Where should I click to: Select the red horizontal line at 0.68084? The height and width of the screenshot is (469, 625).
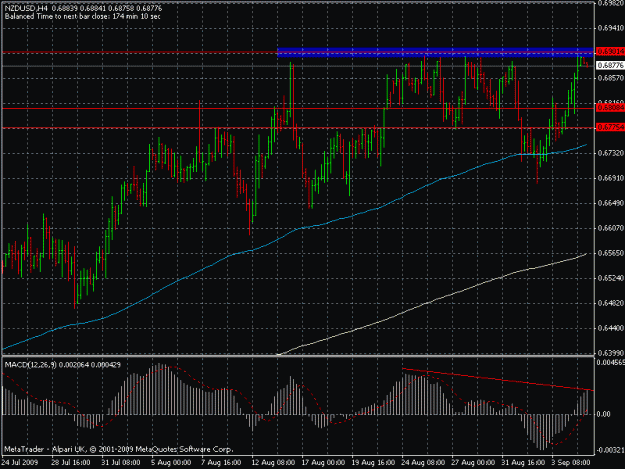(x=298, y=108)
